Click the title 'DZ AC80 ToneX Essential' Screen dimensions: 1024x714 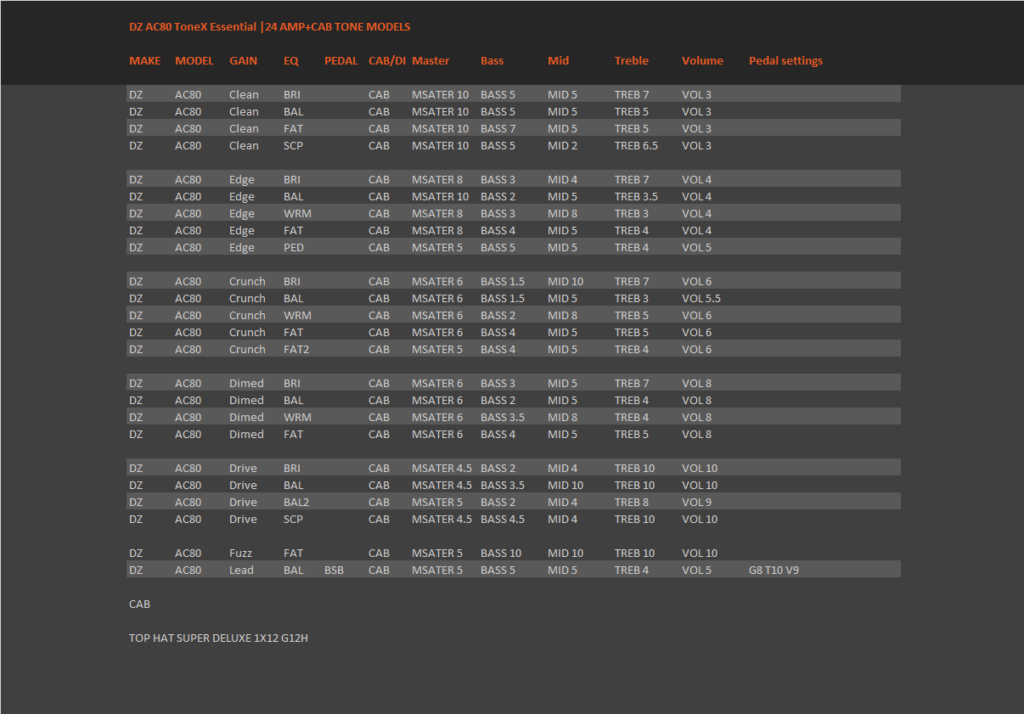point(193,27)
